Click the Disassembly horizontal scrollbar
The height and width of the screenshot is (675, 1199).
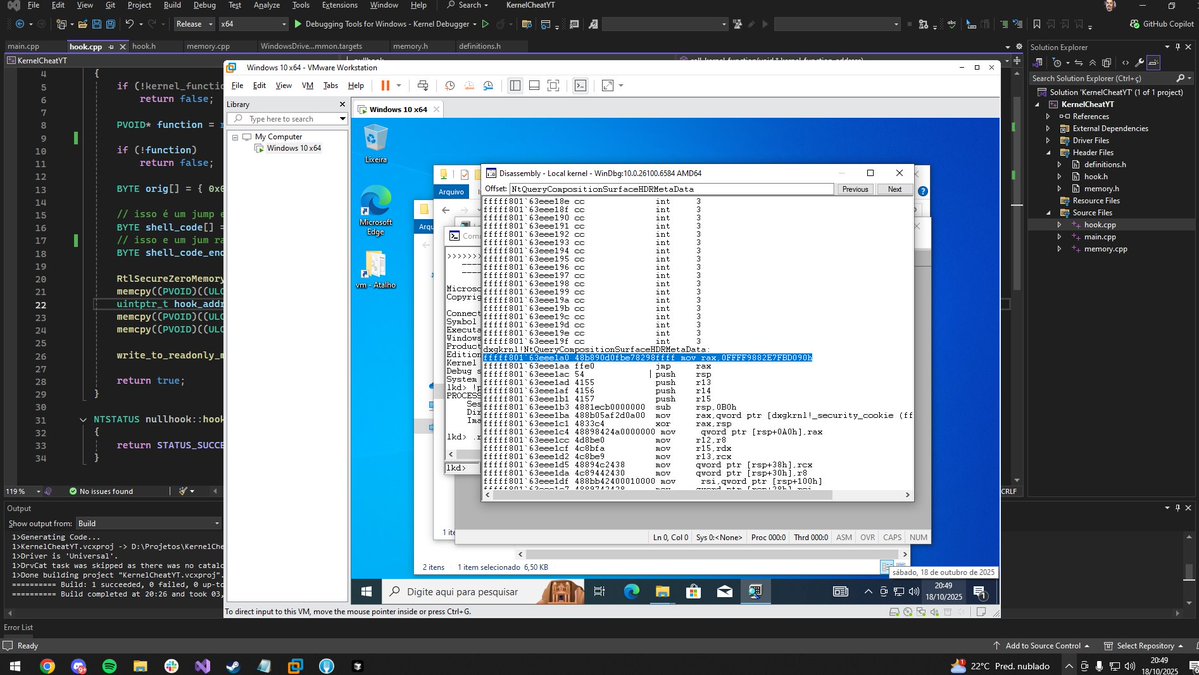(x=699, y=495)
